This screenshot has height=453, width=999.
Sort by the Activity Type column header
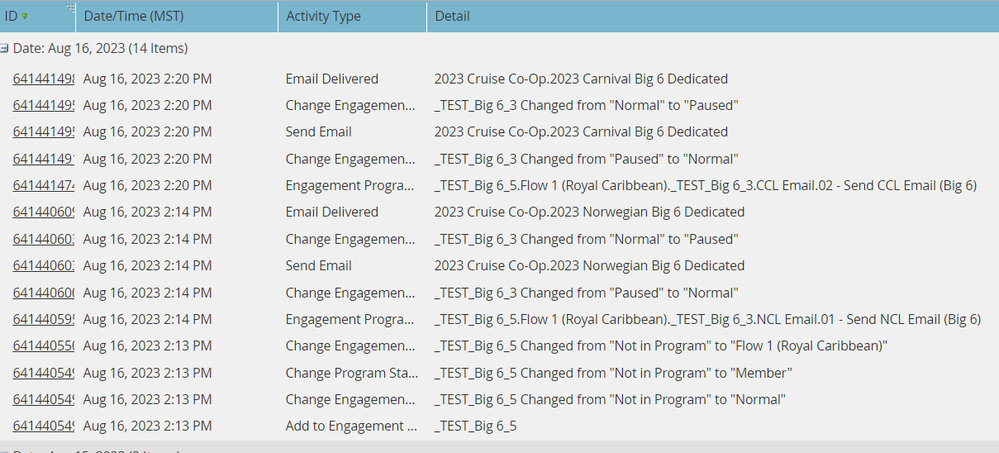point(323,16)
